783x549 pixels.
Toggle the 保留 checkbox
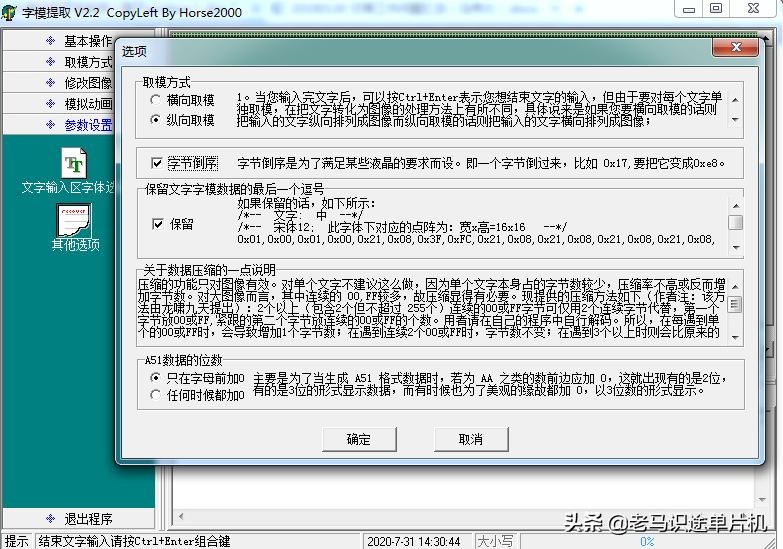[x=158, y=224]
